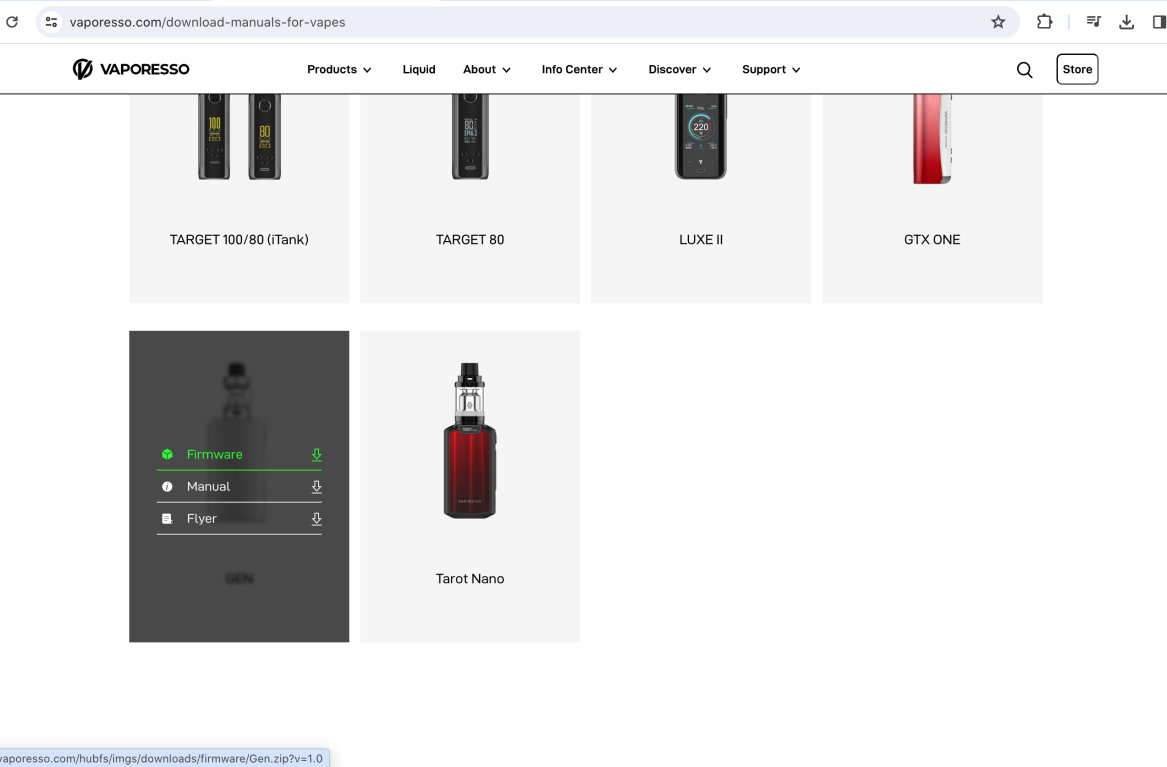This screenshot has height=767, width=1167.
Task: Click the Manual download arrow
Action: [316, 487]
